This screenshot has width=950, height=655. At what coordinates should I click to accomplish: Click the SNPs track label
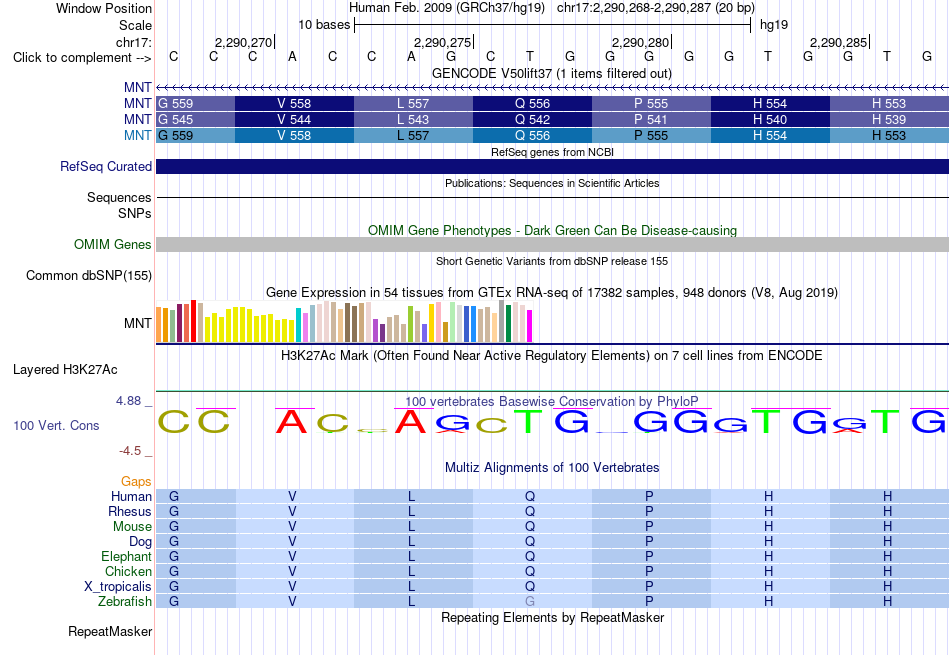135,213
